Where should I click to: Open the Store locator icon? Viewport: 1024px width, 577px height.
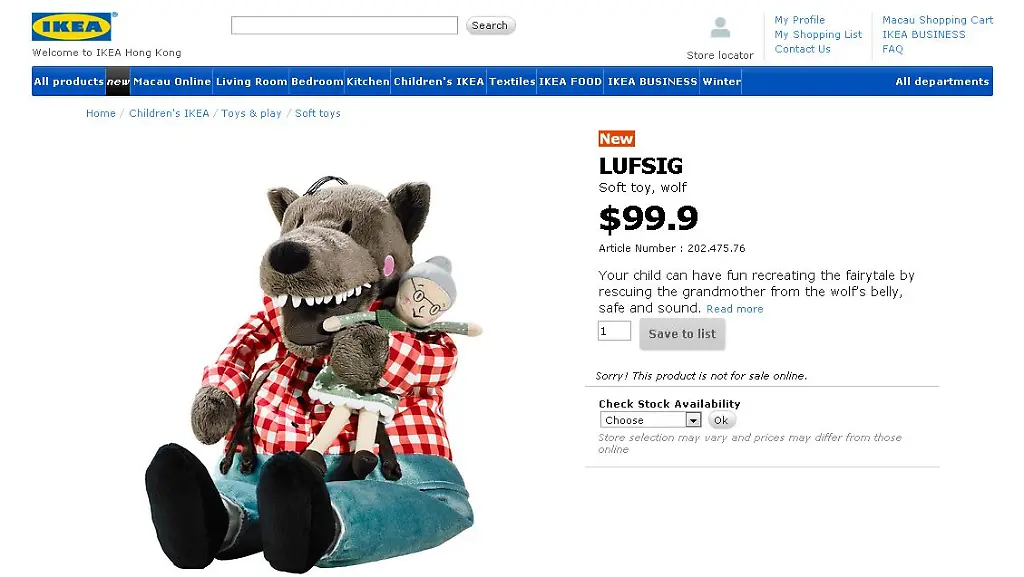[720, 30]
